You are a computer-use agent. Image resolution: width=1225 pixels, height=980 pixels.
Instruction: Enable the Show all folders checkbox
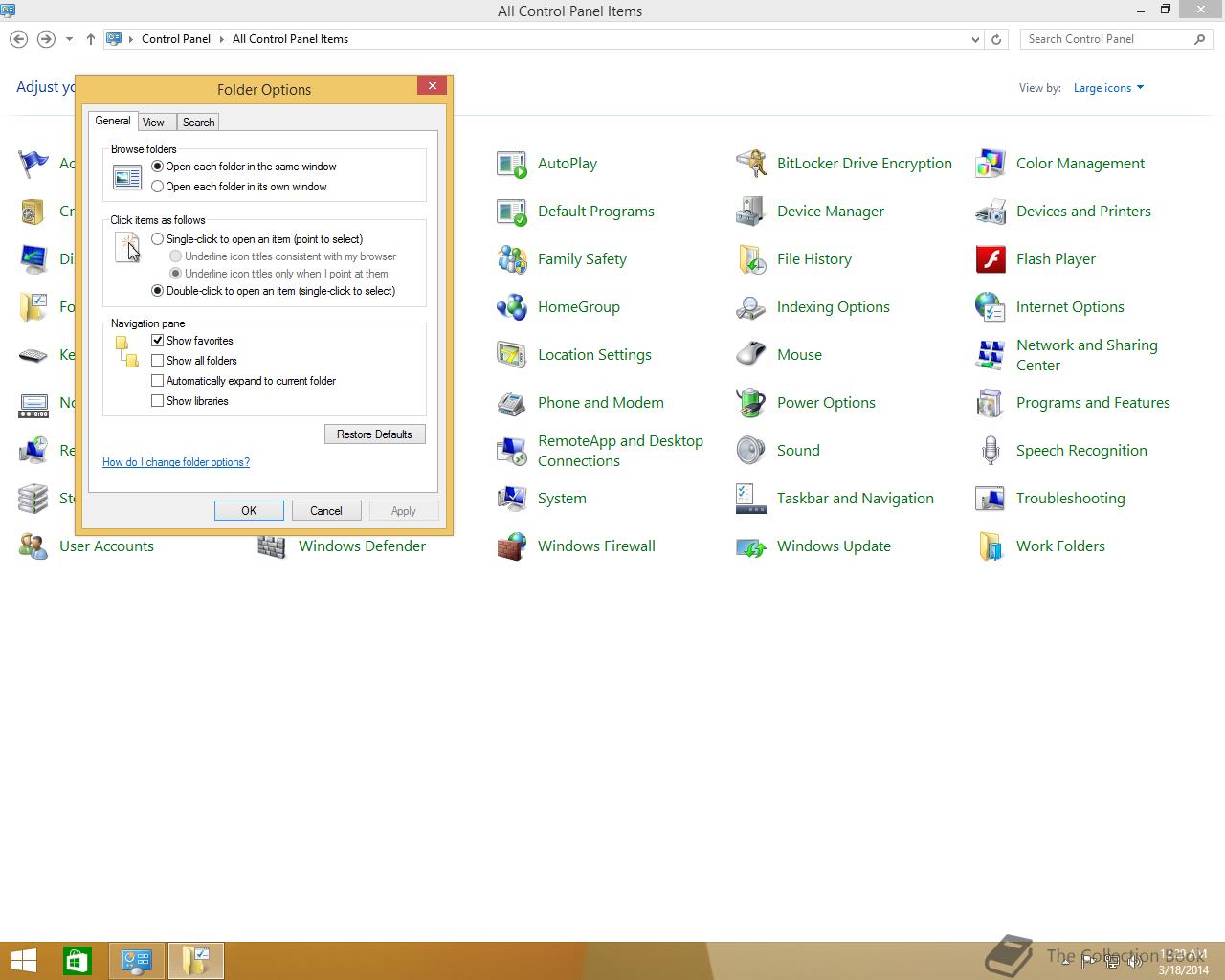[x=158, y=361]
